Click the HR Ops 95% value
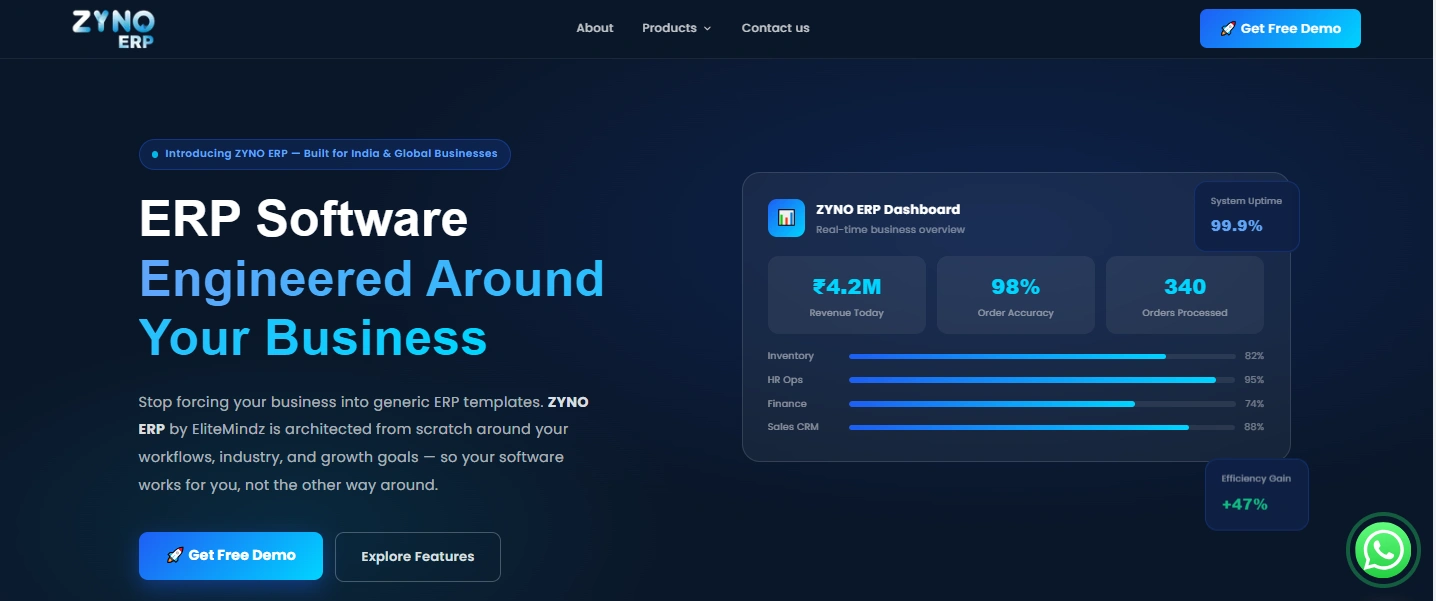This screenshot has height=601, width=1436. tap(1254, 380)
